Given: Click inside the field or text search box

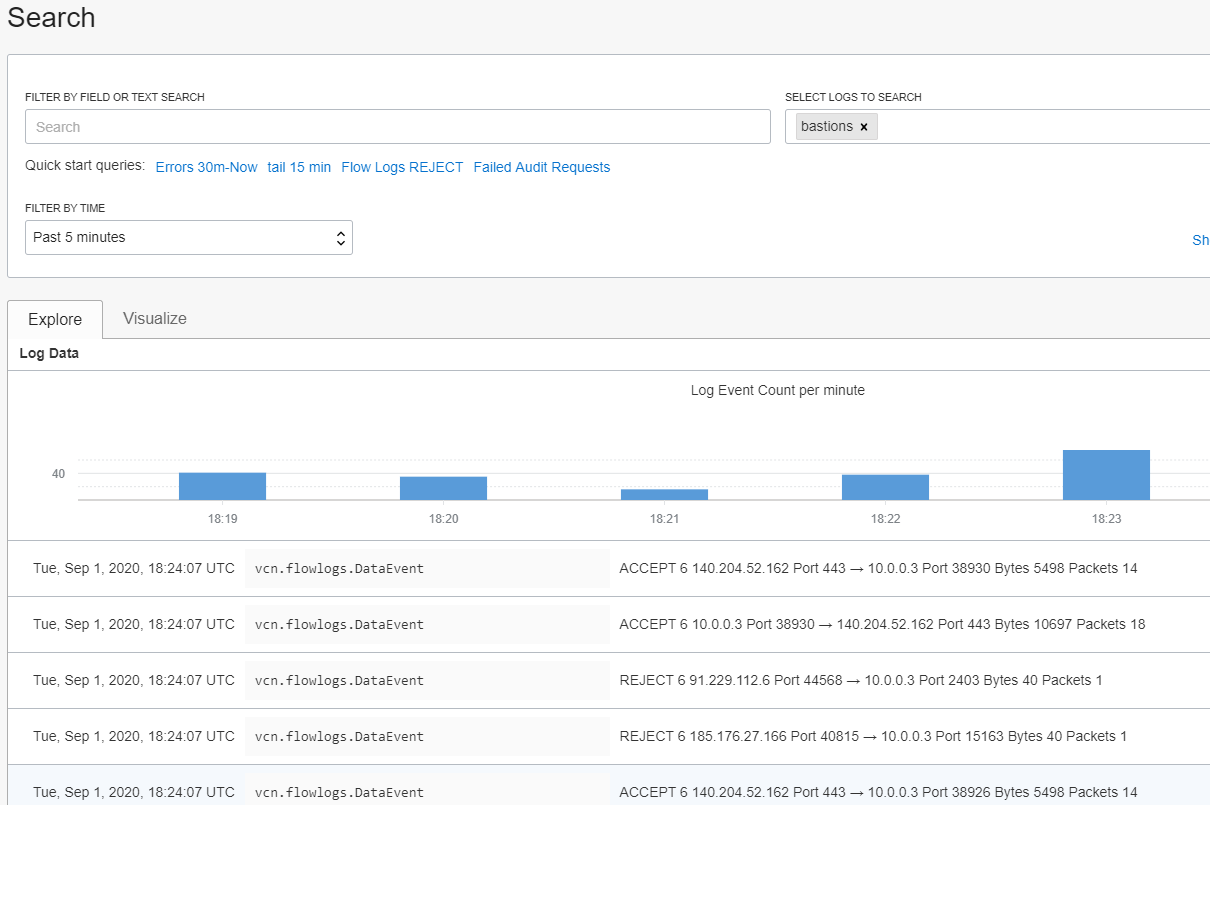Looking at the screenshot, I should (x=397, y=126).
